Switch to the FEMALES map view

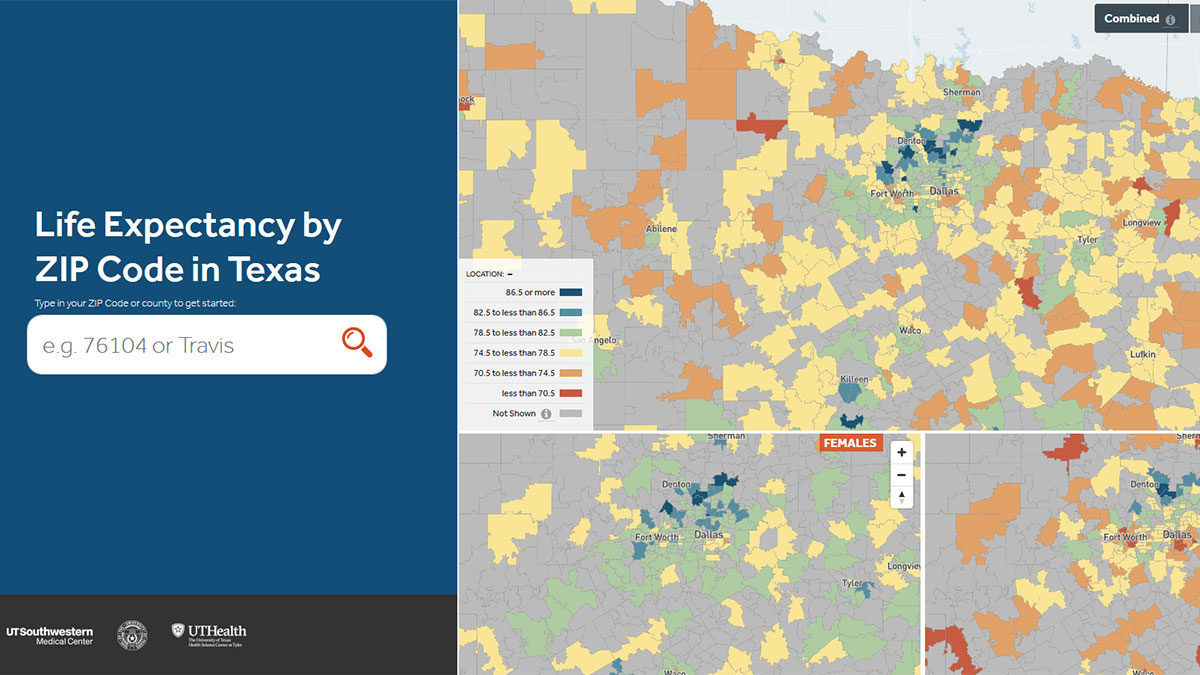(850, 443)
